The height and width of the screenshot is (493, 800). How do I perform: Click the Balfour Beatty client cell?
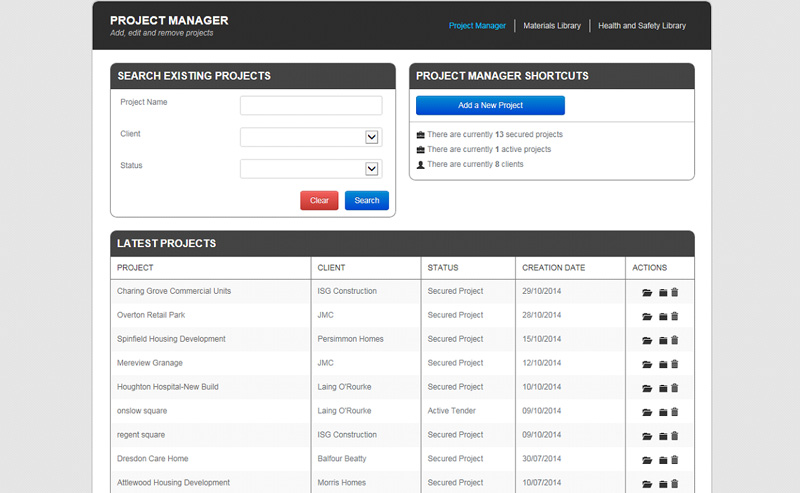[x=342, y=459]
